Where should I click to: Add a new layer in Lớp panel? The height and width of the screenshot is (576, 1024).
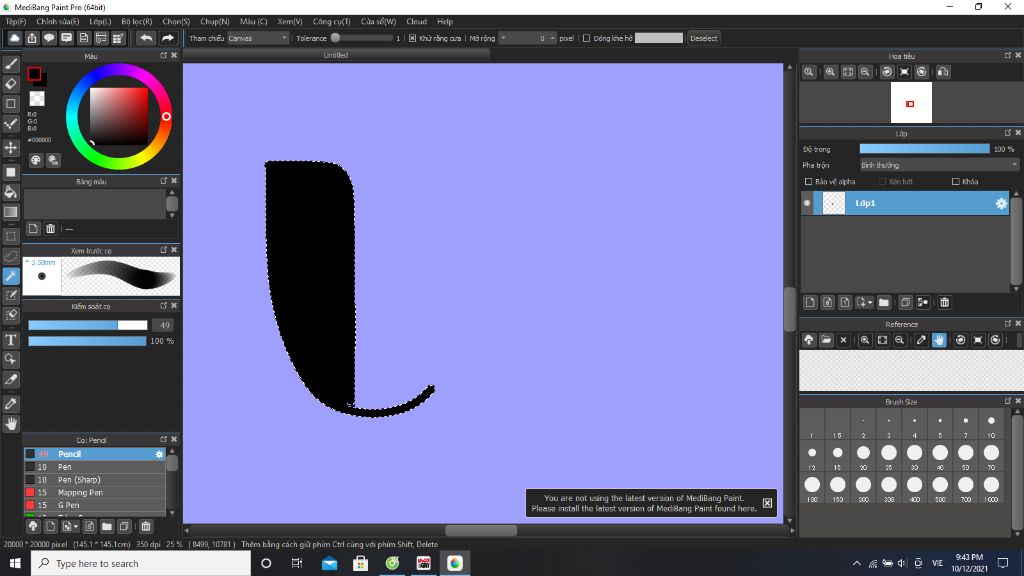[810, 302]
